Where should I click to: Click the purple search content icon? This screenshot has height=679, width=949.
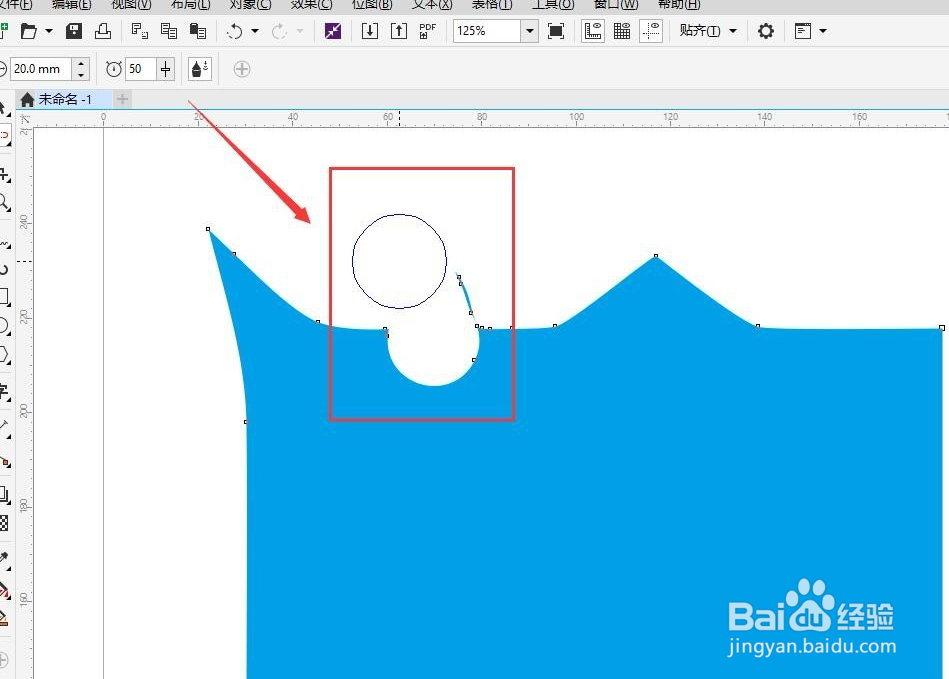pyautogui.click(x=333, y=31)
